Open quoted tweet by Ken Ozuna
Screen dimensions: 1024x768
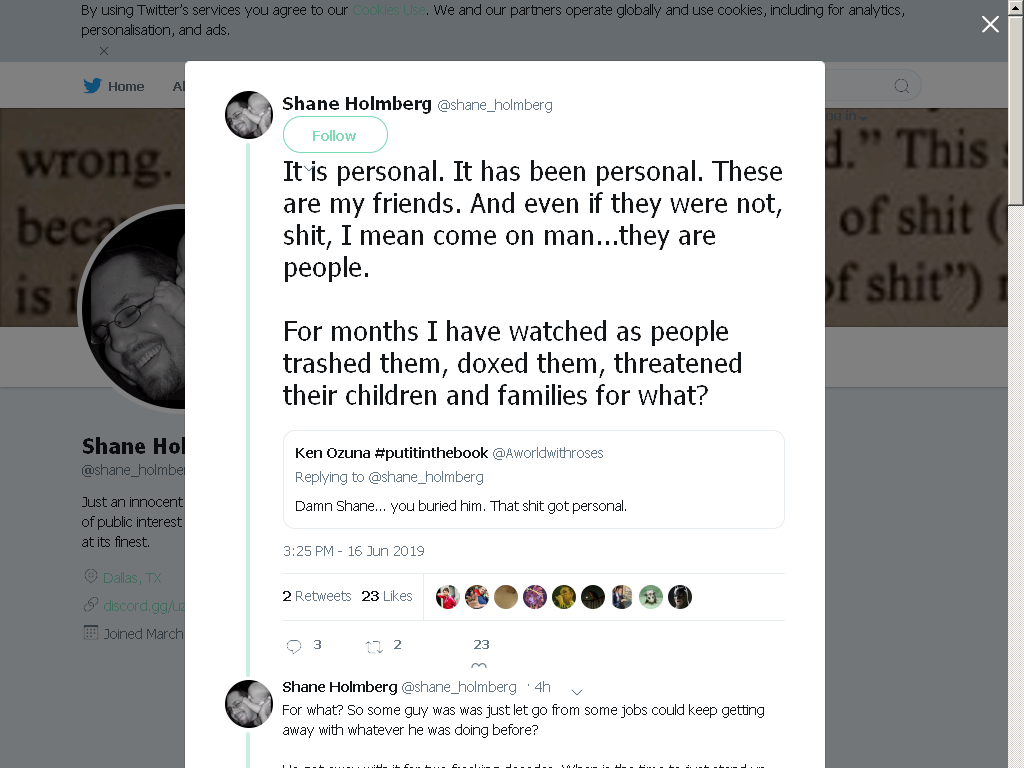coord(534,479)
